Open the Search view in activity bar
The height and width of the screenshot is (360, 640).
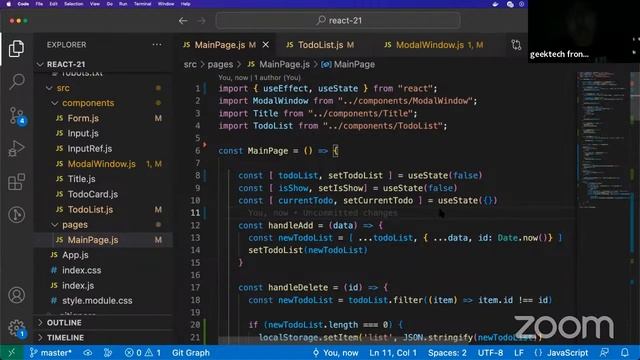click(16, 82)
